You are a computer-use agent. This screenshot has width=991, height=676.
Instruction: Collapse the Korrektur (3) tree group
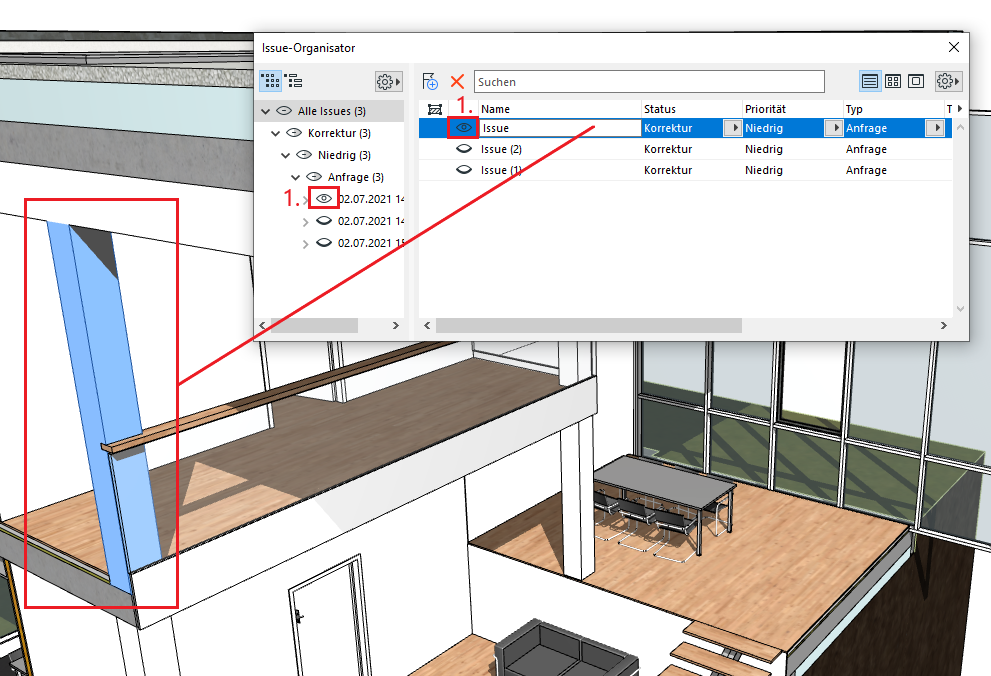click(275, 133)
